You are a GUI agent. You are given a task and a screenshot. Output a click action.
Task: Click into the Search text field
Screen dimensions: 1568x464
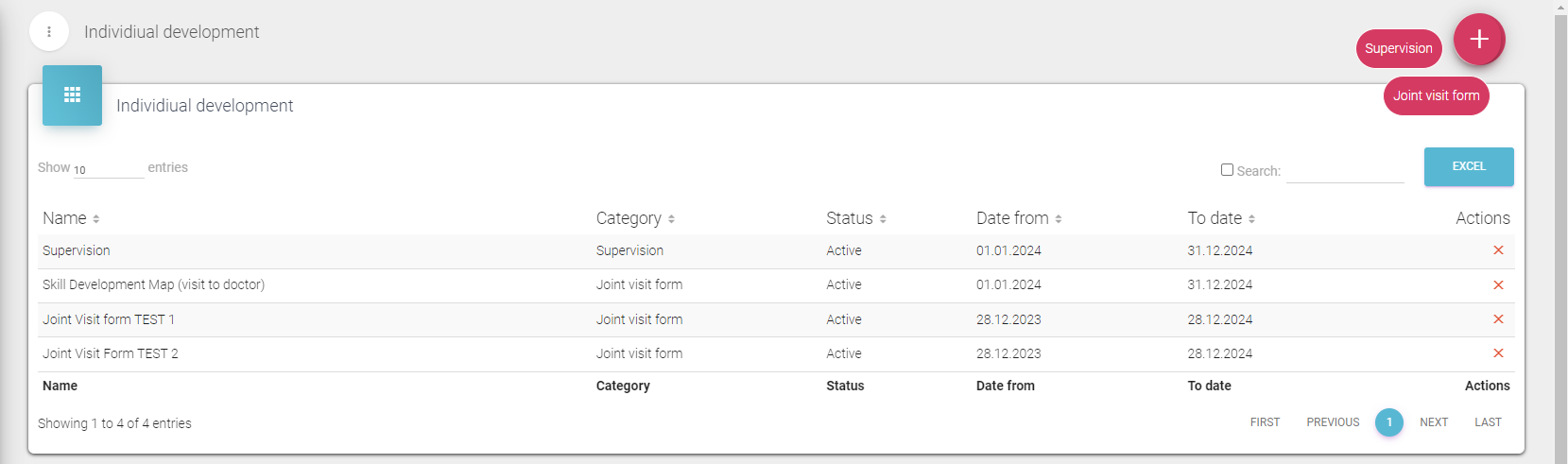(1344, 171)
